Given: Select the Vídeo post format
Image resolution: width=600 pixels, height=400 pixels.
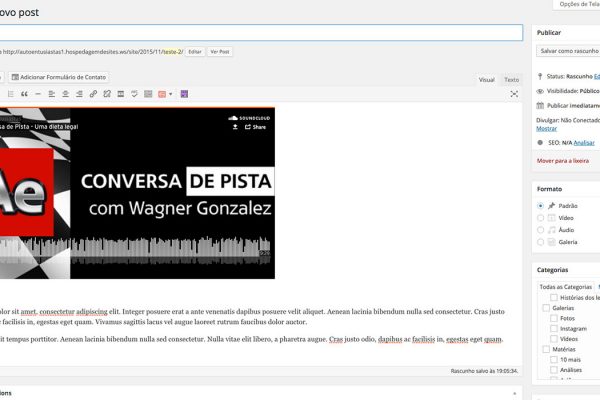Looking at the screenshot, I should click(x=541, y=217).
